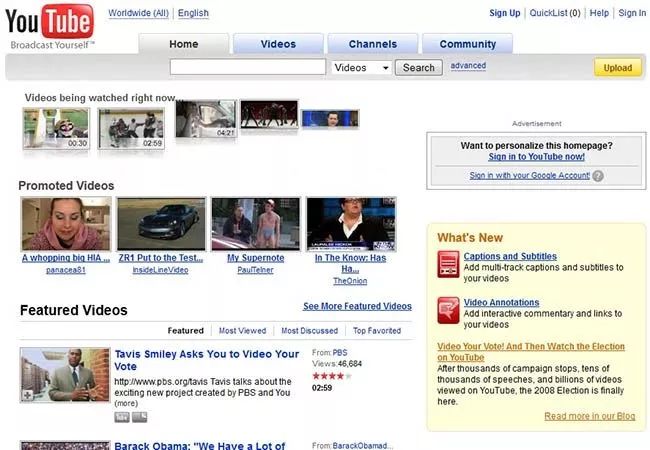The width and height of the screenshot is (650, 450).
Task: Select the Top Favorited filter
Action: [377, 331]
